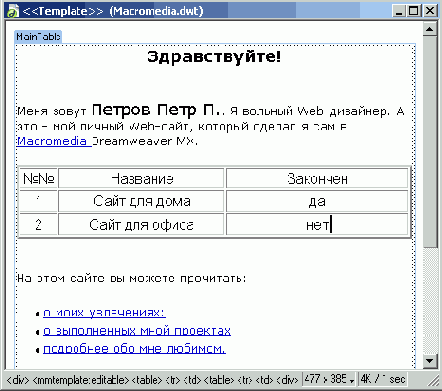Select the first <div> tag in tag selector
Screen dimensions: 442x391
point(18,380)
